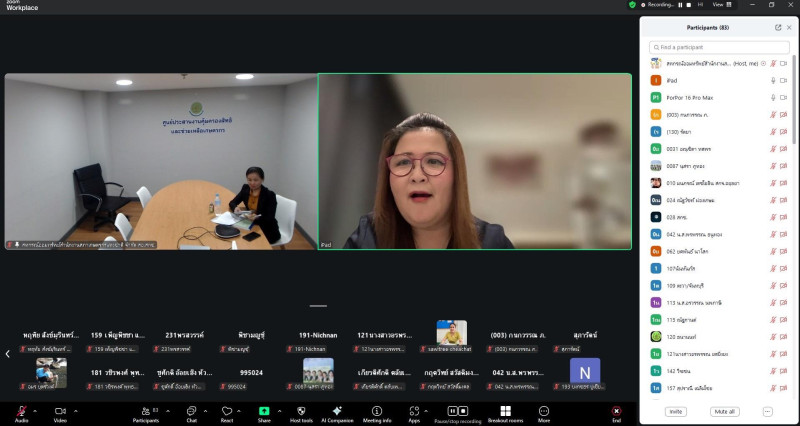
Task: Open share options caret beside Share
Action: tap(279, 411)
